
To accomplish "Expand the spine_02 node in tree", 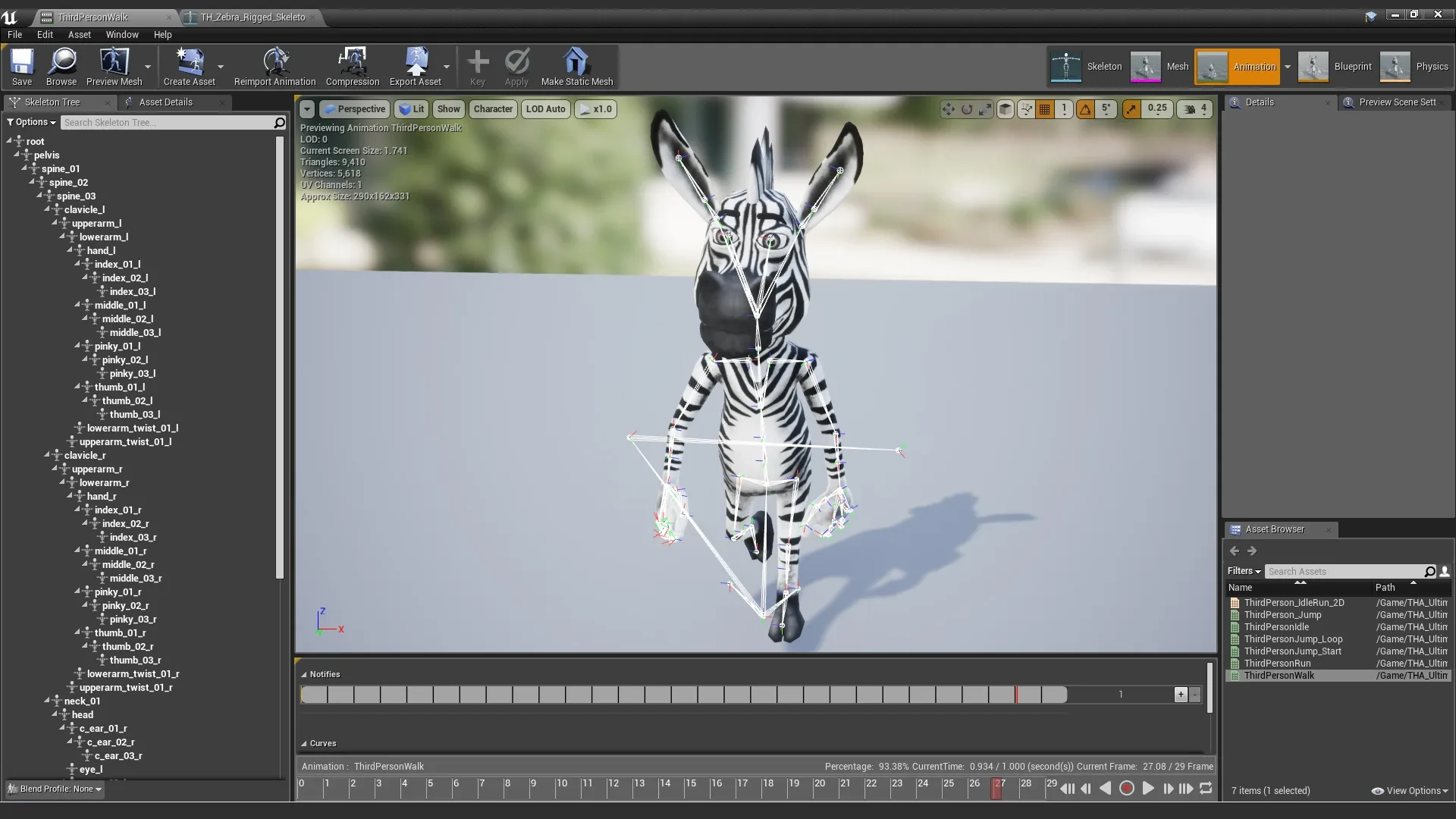I will pyautogui.click(x=32, y=182).
